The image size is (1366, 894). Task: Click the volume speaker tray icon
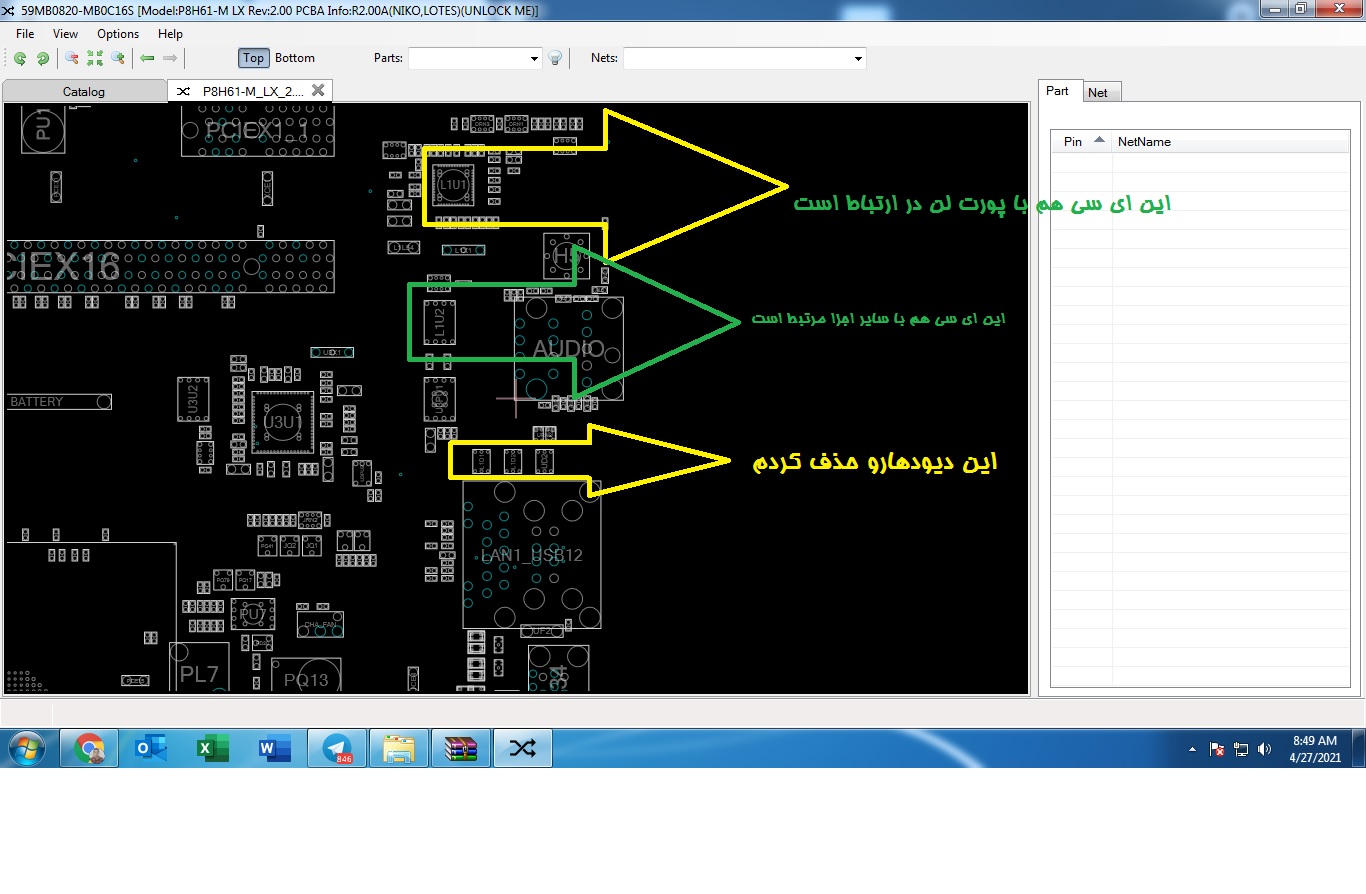[x=1265, y=749]
